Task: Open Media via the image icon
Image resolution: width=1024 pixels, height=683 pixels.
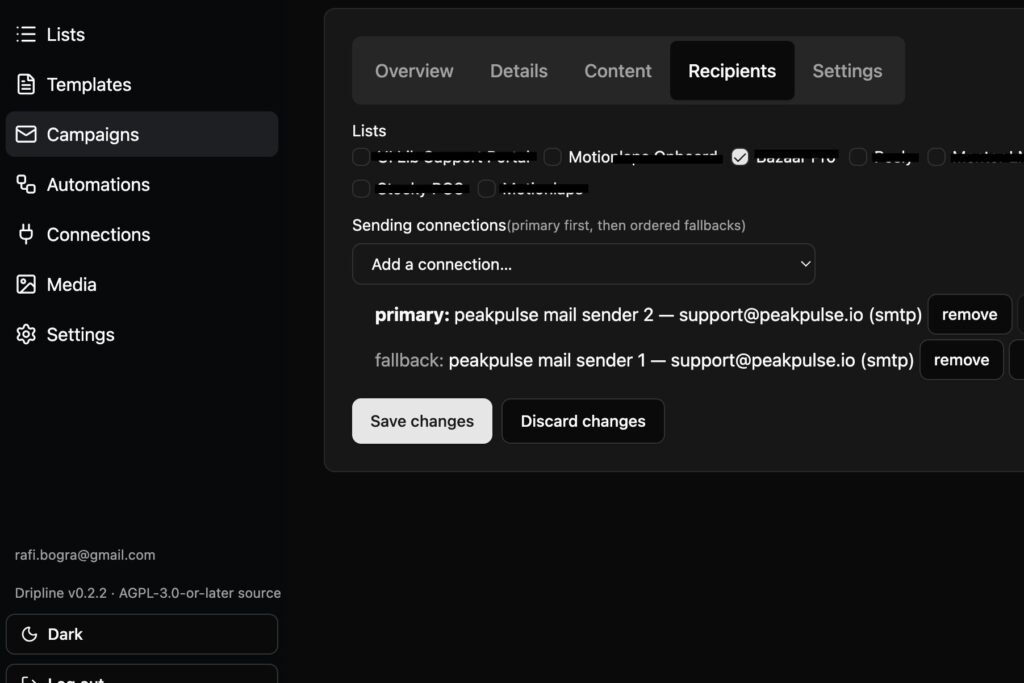Action: [26, 285]
